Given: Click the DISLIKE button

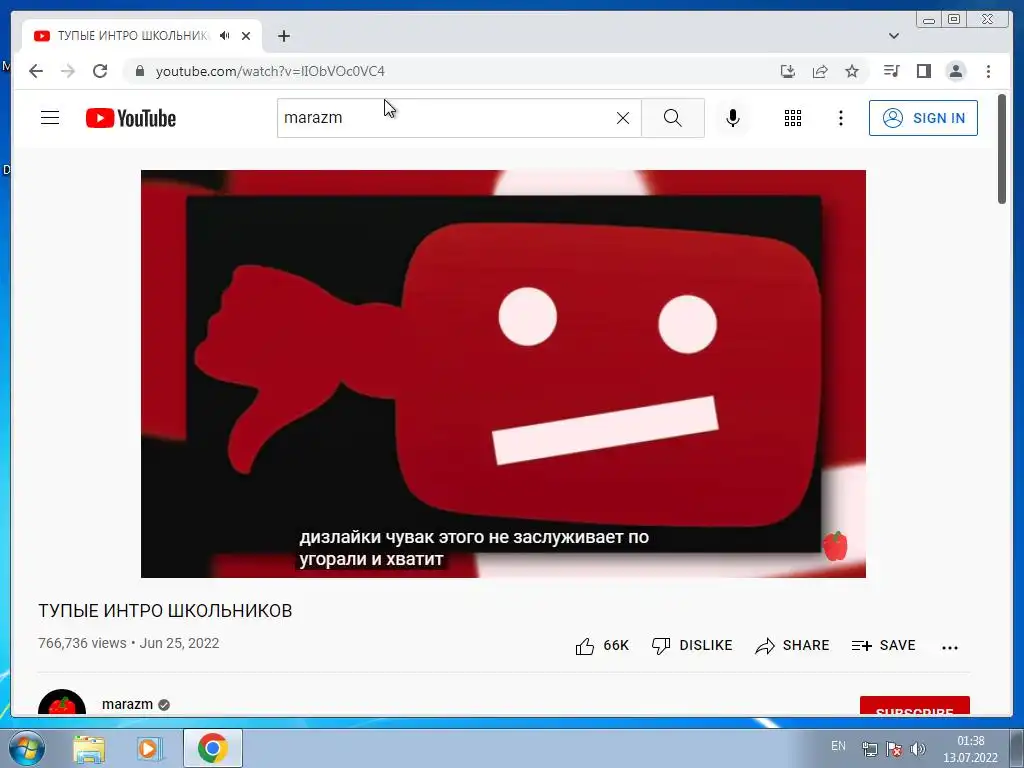Looking at the screenshot, I should [692, 645].
